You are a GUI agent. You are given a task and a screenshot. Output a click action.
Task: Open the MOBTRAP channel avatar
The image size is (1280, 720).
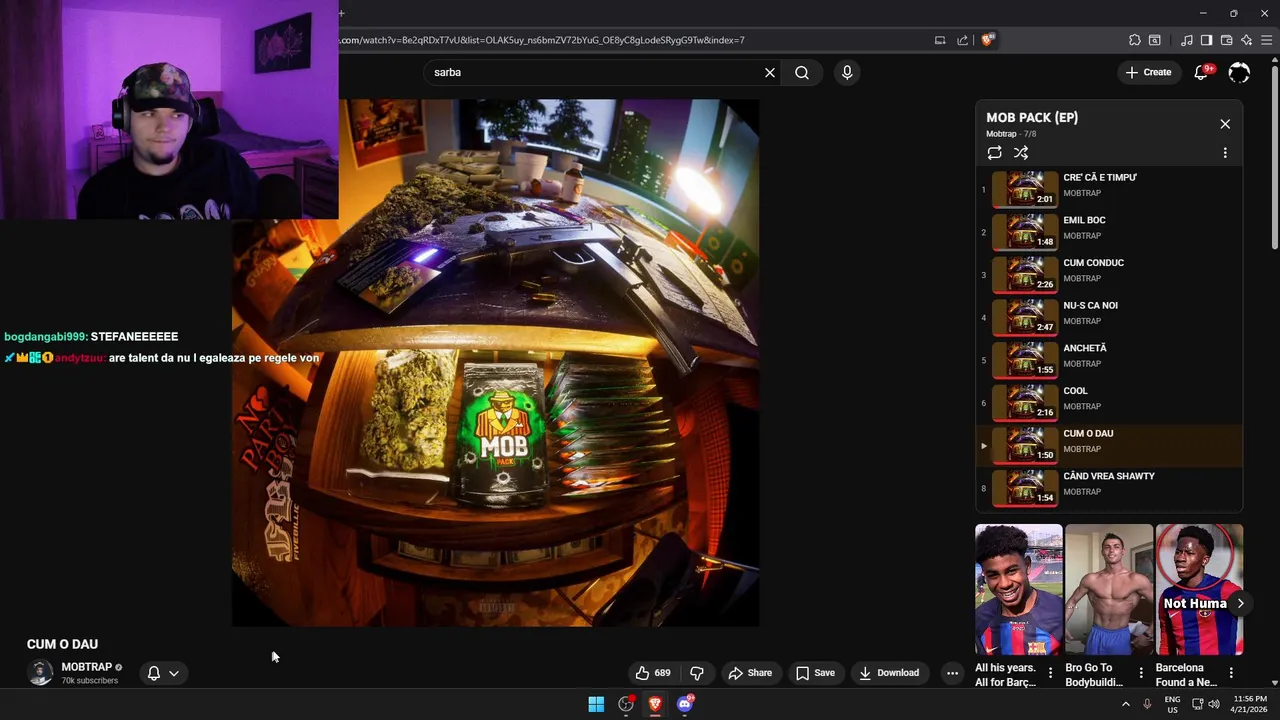40,673
